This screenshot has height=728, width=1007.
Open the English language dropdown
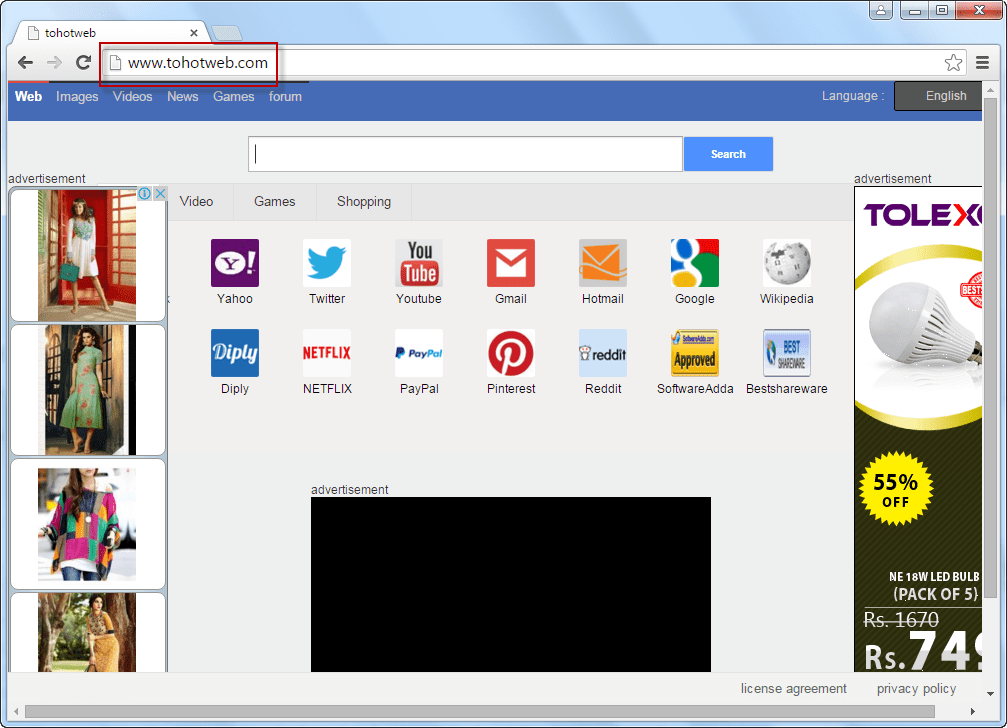point(938,96)
